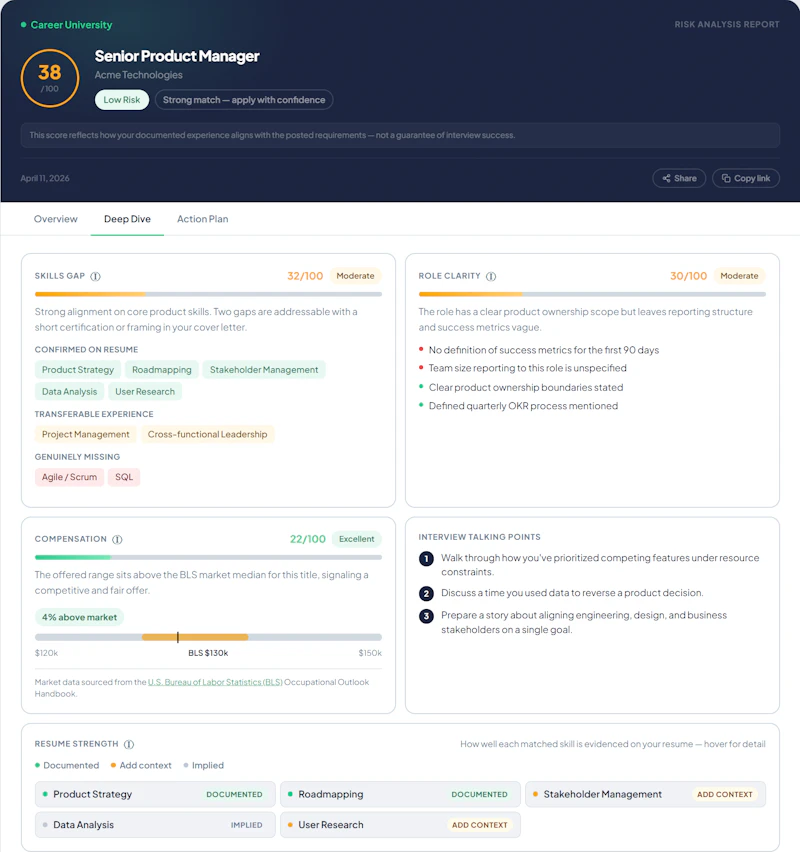Click the Stakeholder Management Add Context row
This screenshot has height=852, width=800.
(646, 794)
